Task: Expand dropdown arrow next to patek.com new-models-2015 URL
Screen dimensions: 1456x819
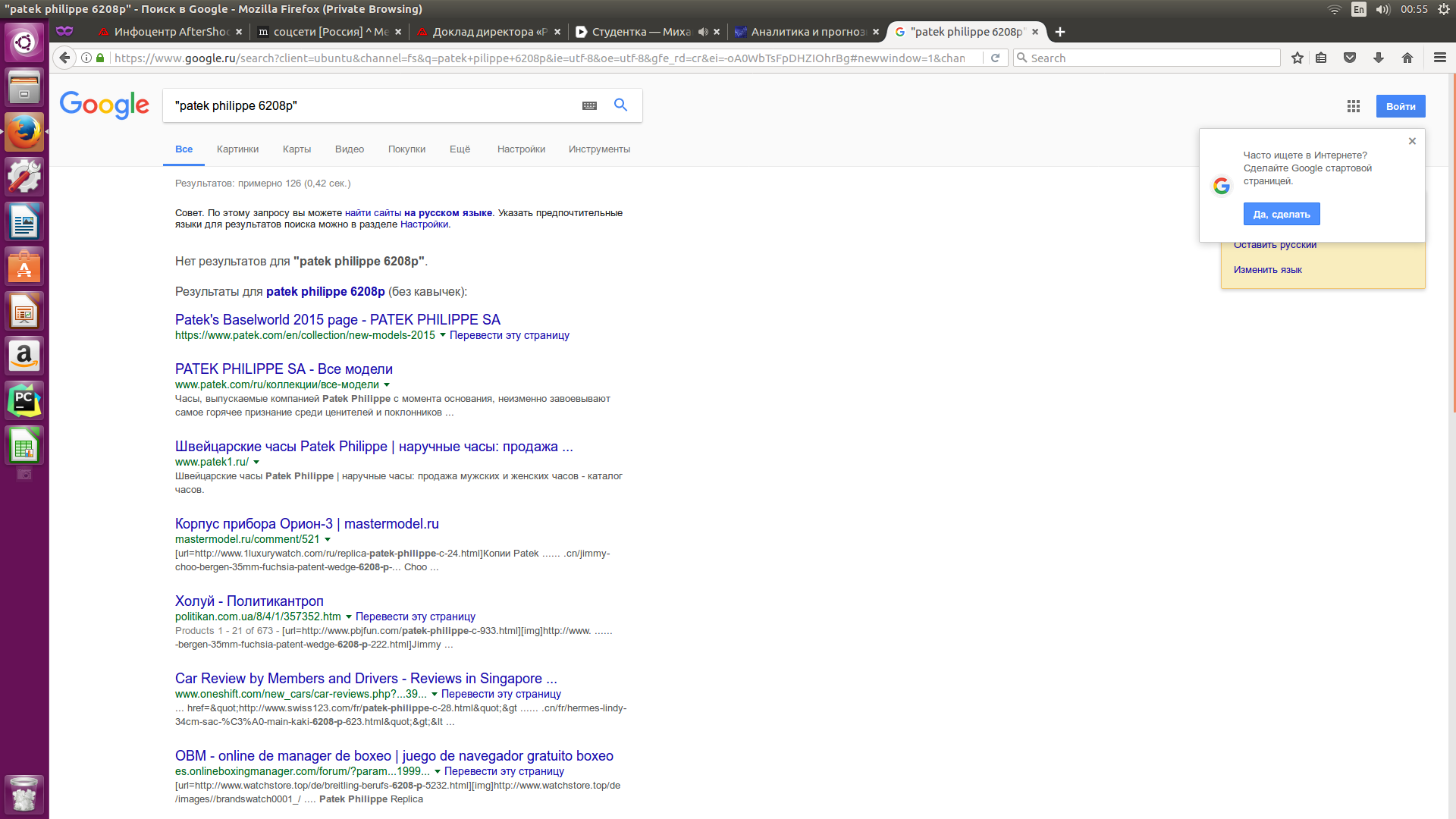Action: [x=443, y=335]
